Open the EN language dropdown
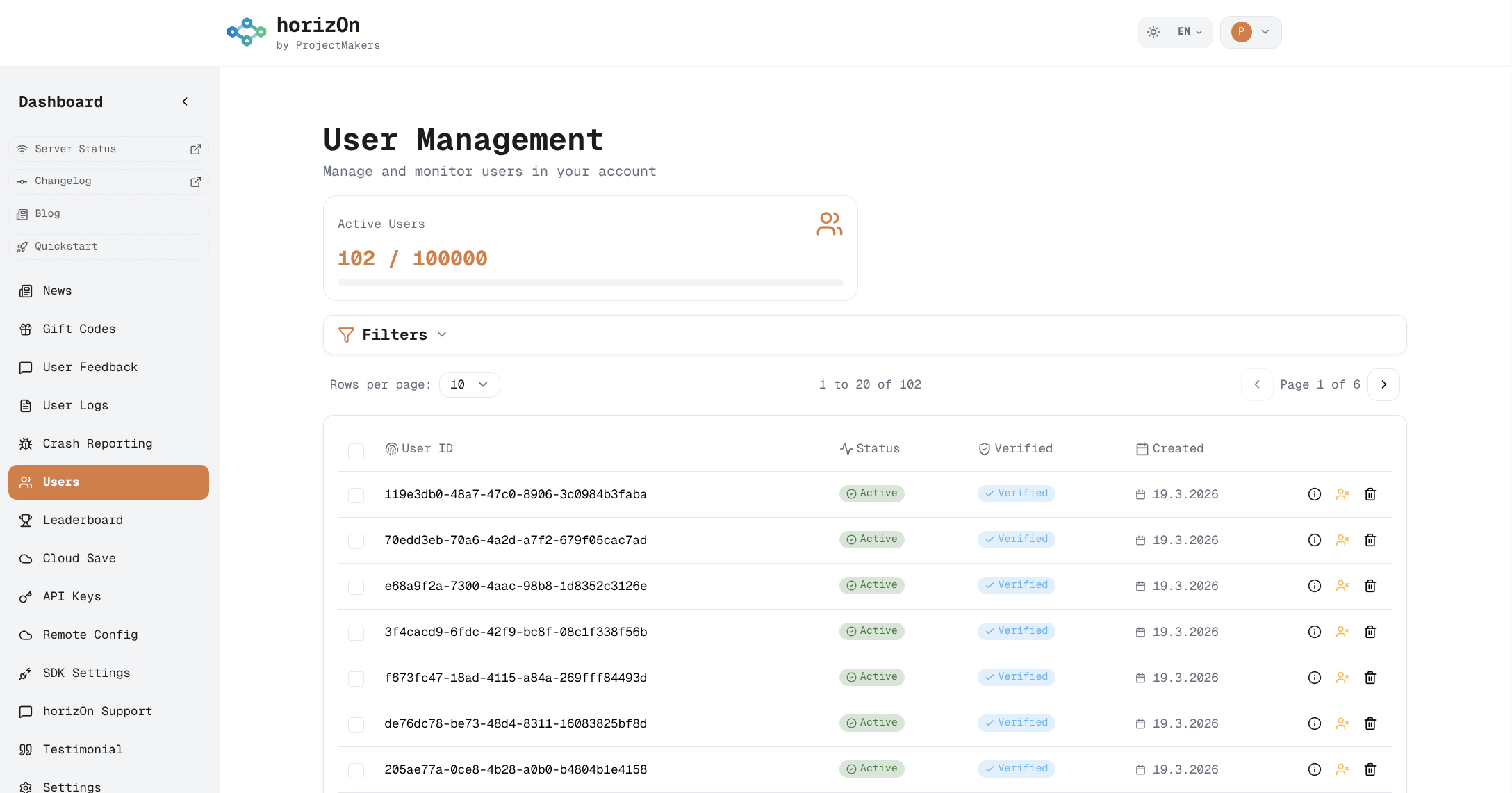 pos(1190,32)
